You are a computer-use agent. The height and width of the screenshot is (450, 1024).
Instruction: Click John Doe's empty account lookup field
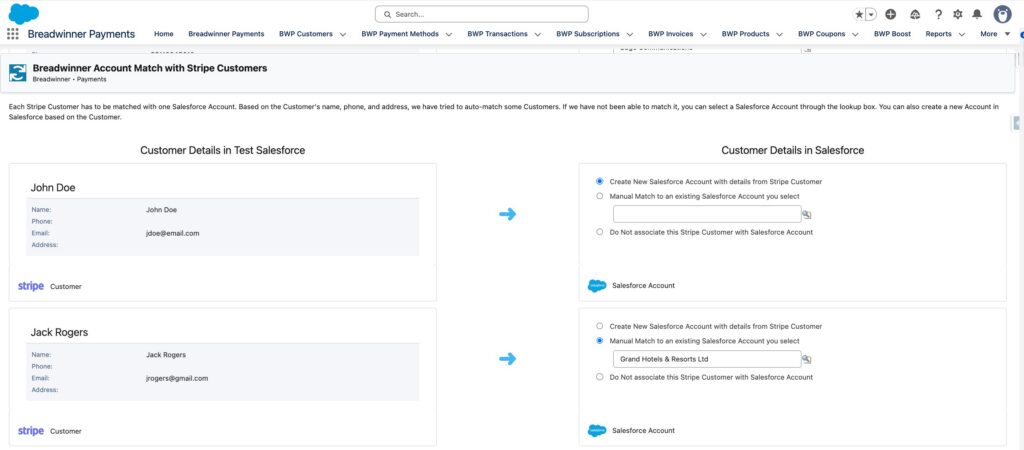pos(707,214)
